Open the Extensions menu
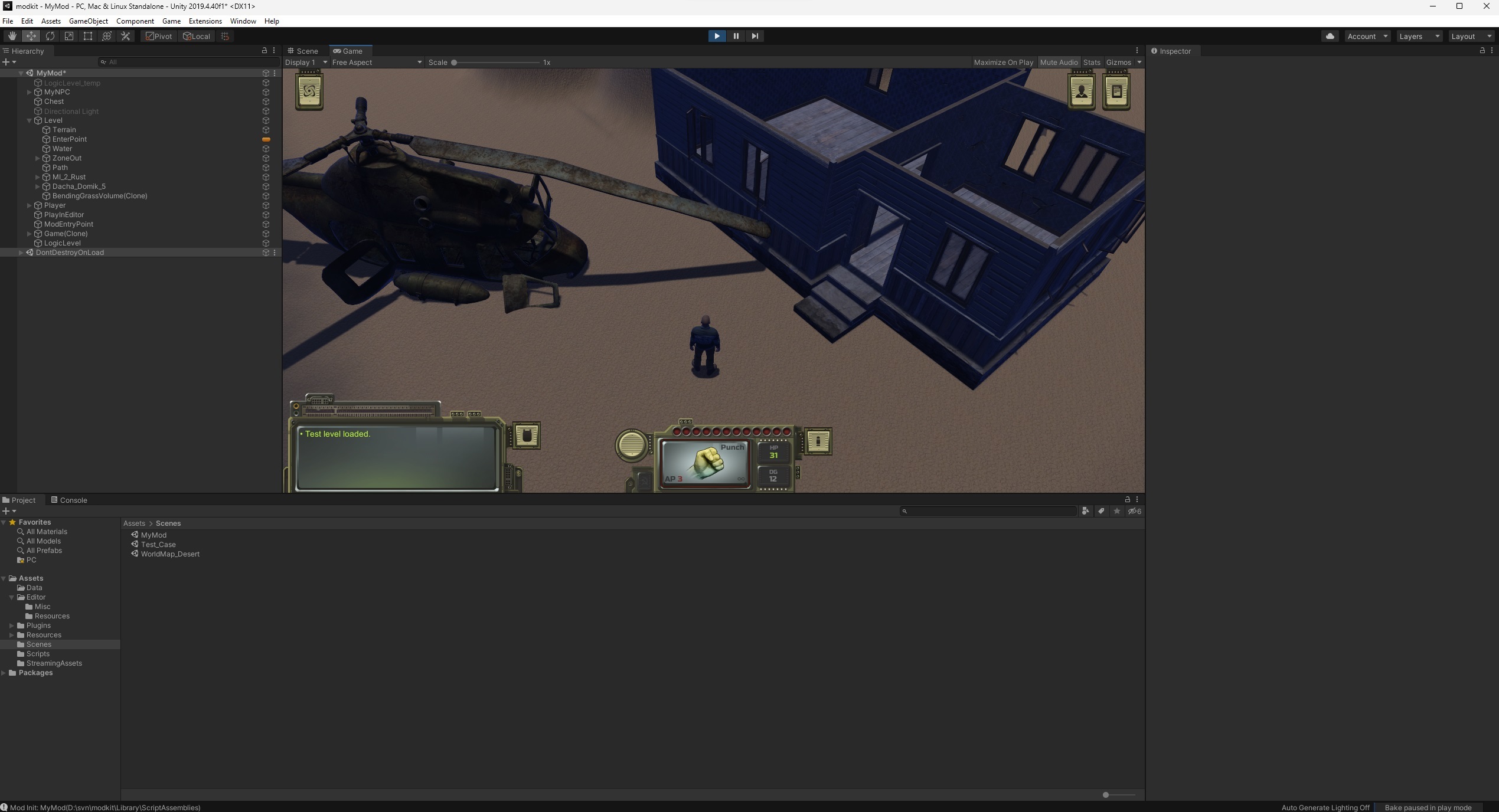1499x812 pixels. pyautogui.click(x=205, y=21)
